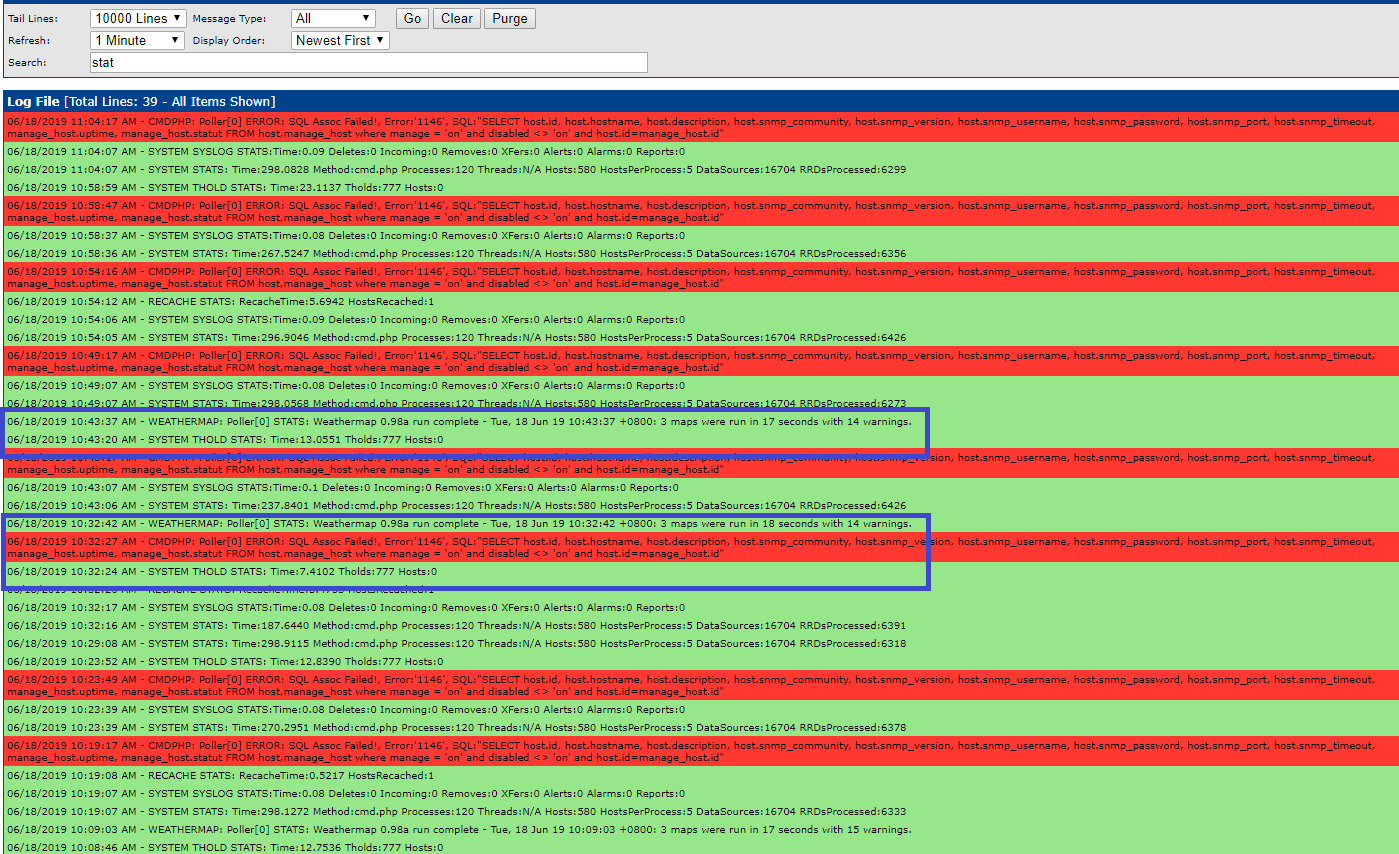The width and height of the screenshot is (1399, 854).
Task: Select the 10:23:39 AM SYSLOG STATS row
Action: tap(699, 710)
